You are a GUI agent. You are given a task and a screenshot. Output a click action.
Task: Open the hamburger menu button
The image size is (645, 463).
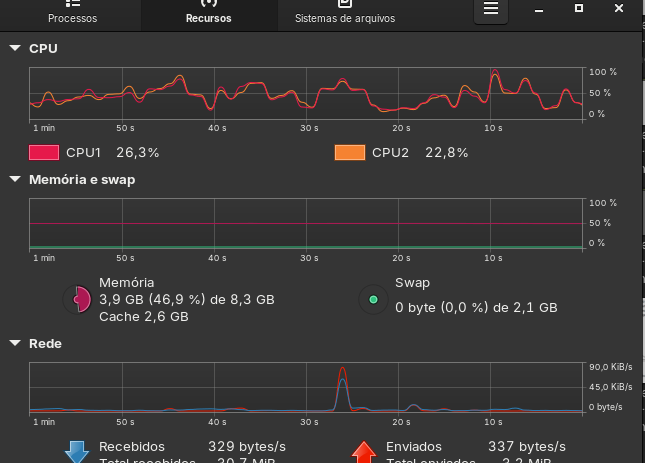click(490, 9)
